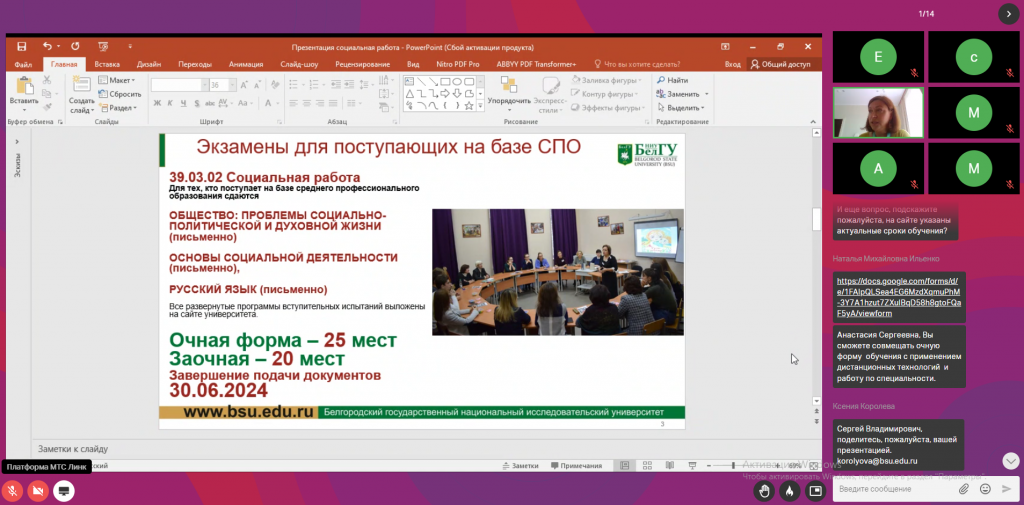Click the Share (Общий доступ) button
The image size is (1024, 505).
tap(781, 65)
